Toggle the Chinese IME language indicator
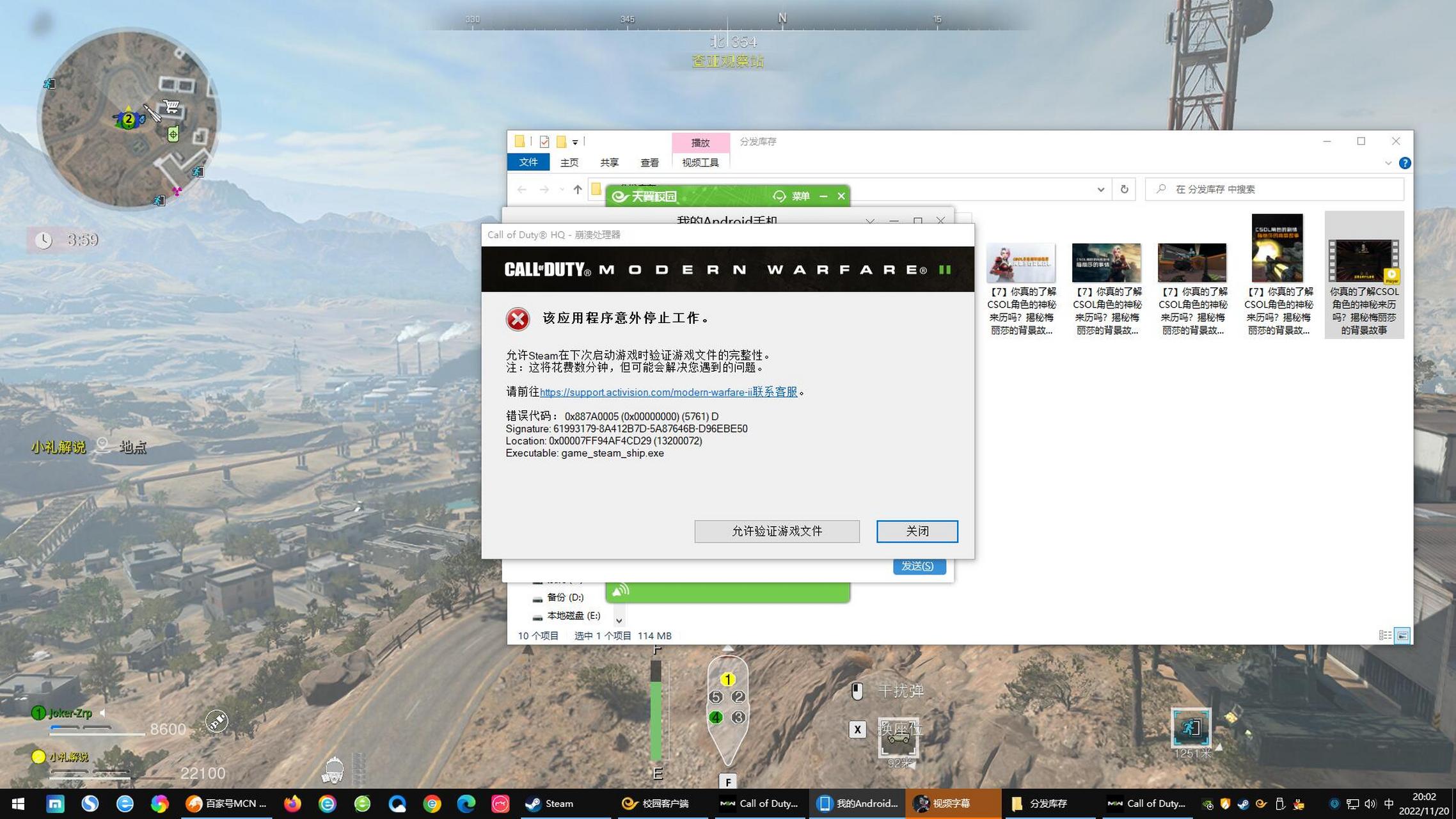The height and width of the screenshot is (819, 1456). (x=1389, y=804)
